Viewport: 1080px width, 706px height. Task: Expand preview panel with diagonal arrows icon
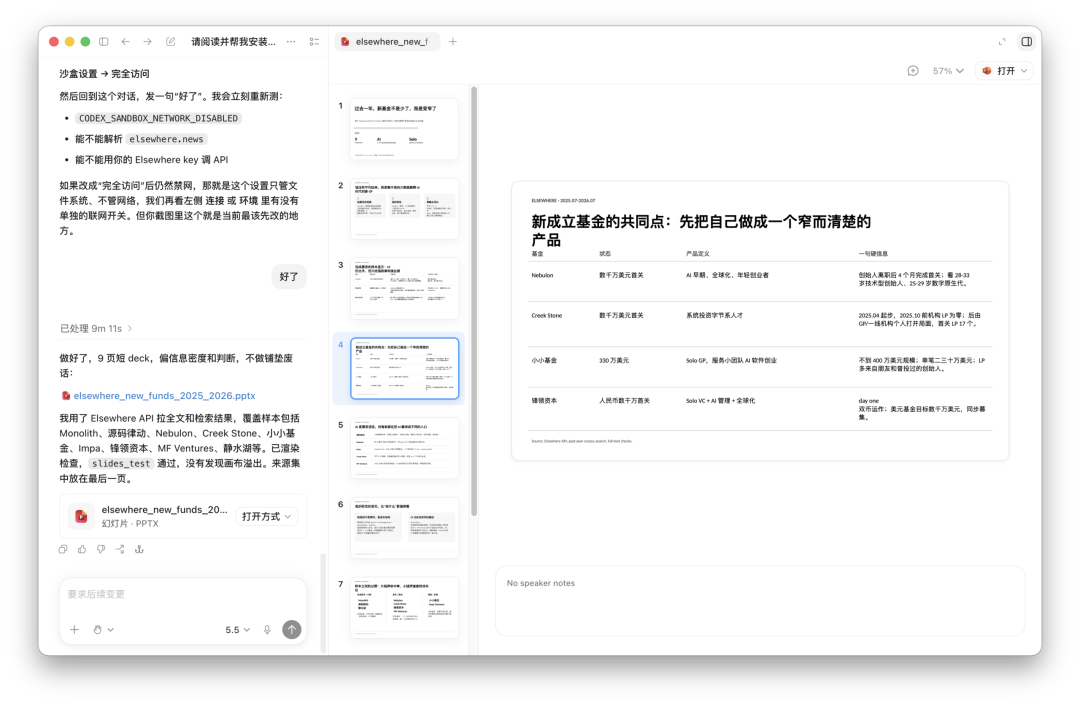point(1002,42)
